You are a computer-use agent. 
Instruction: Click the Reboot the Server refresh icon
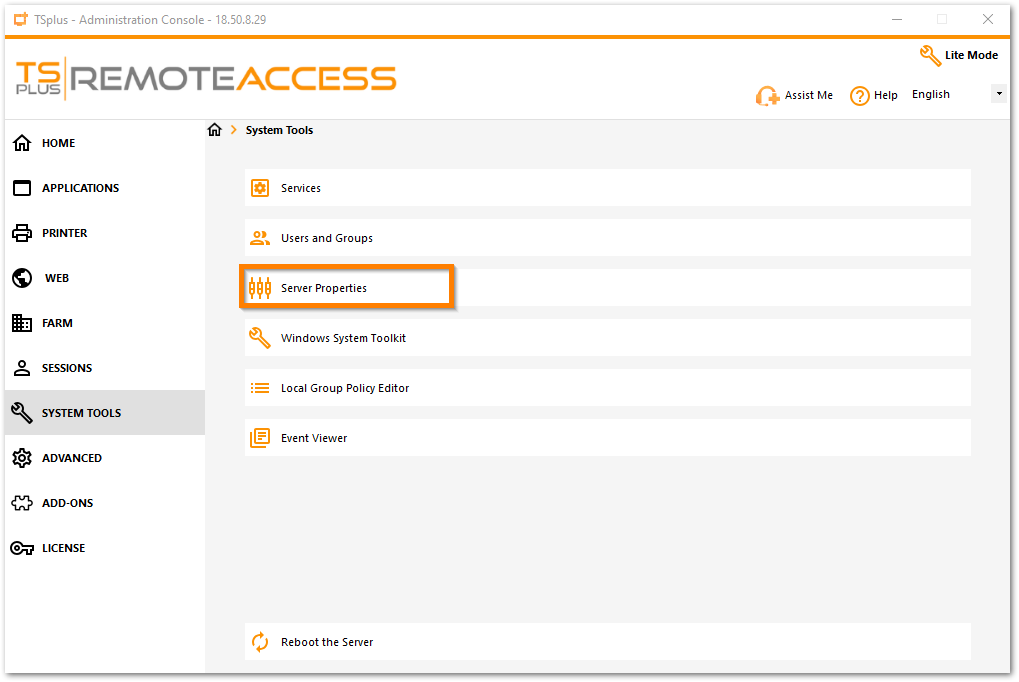click(x=260, y=642)
